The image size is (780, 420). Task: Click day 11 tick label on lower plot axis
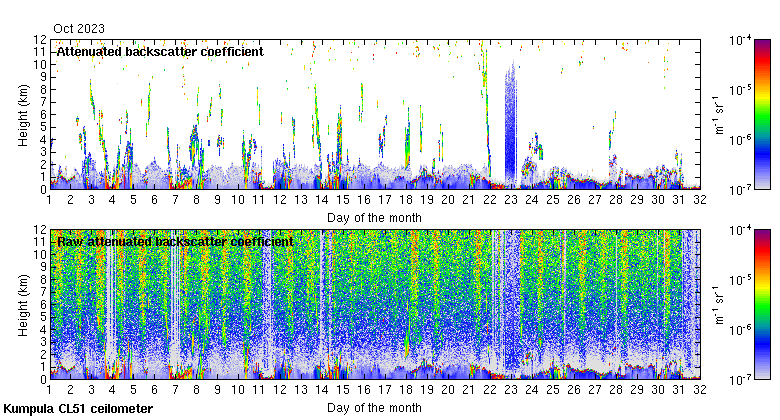click(259, 390)
